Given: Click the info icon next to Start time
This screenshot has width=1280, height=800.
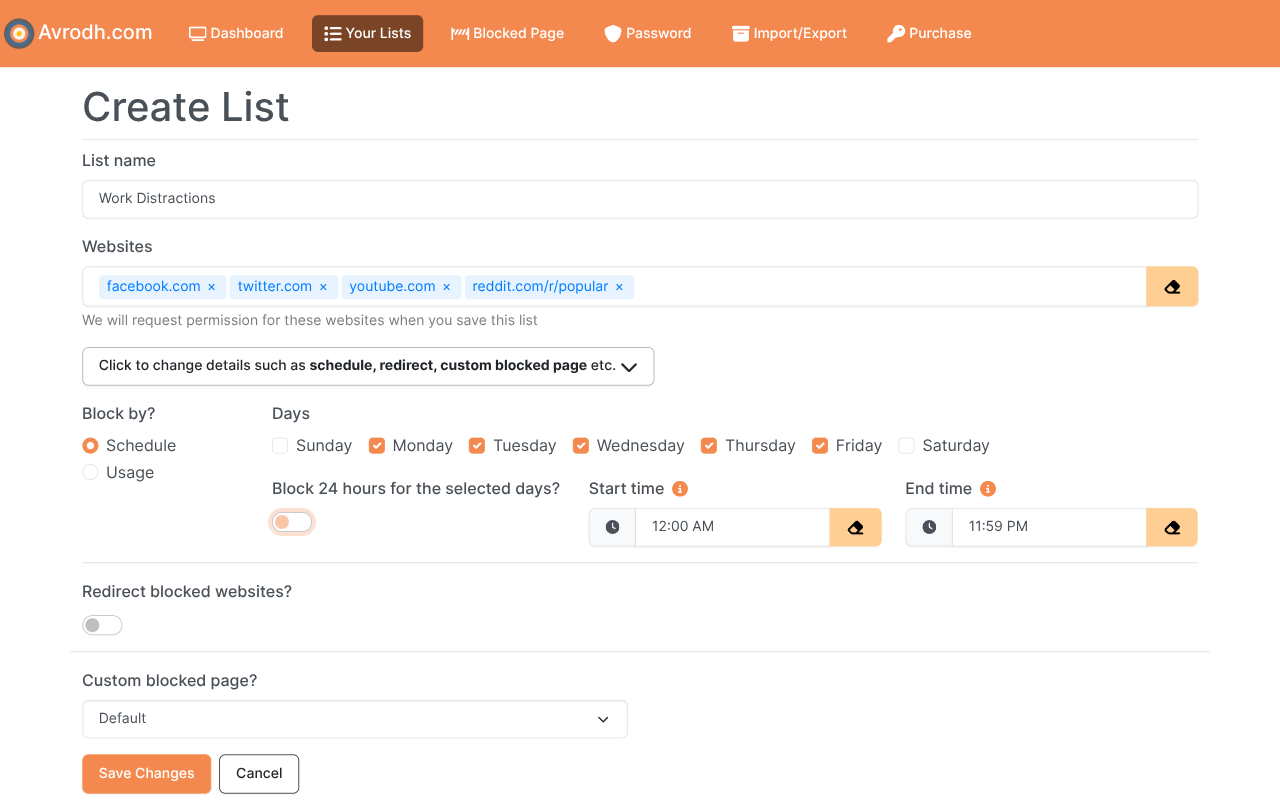Looking at the screenshot, I should 679,489.
